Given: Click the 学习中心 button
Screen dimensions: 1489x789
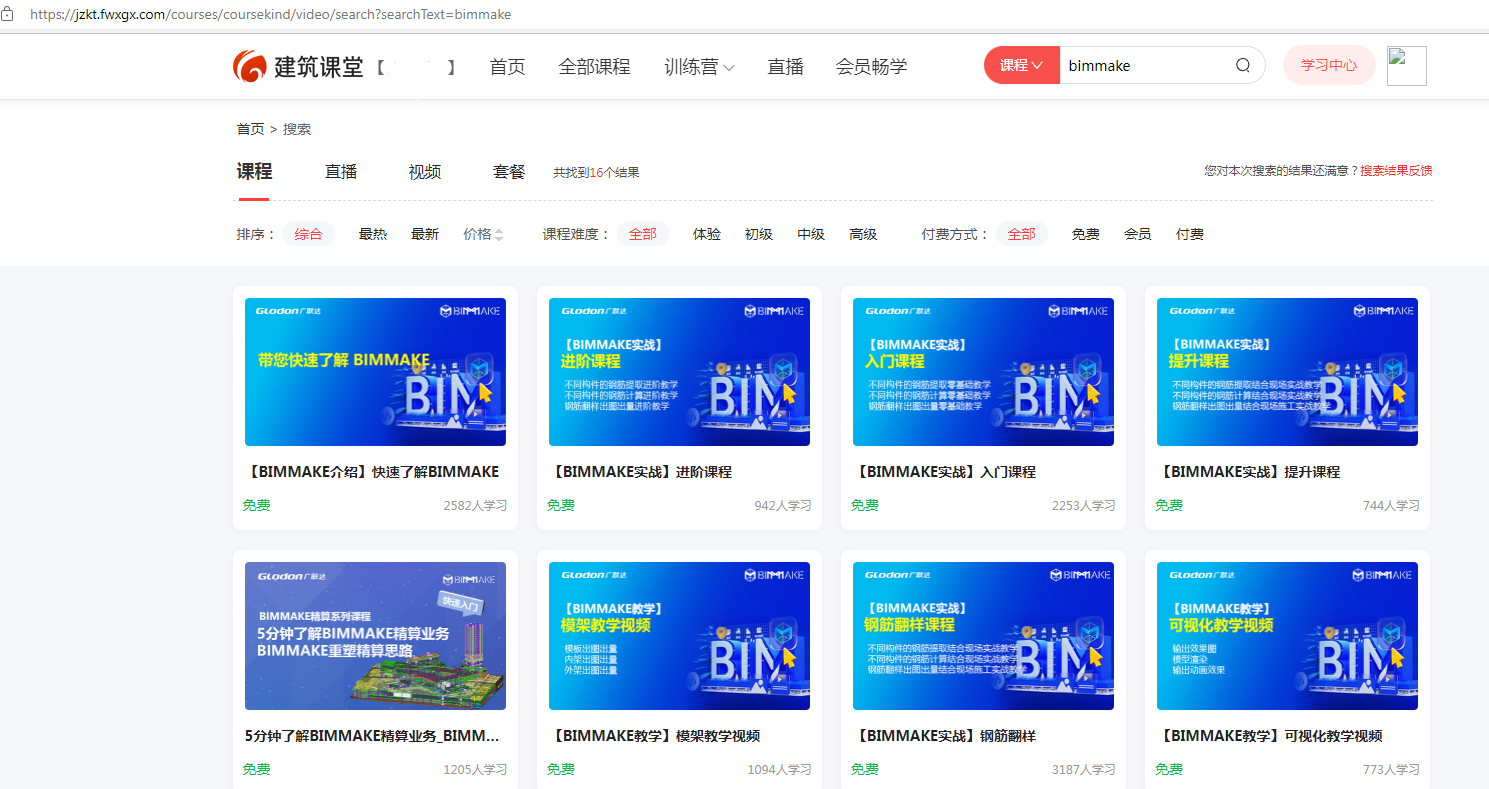Looking at the screenshot, I should tap(1329, 65).
